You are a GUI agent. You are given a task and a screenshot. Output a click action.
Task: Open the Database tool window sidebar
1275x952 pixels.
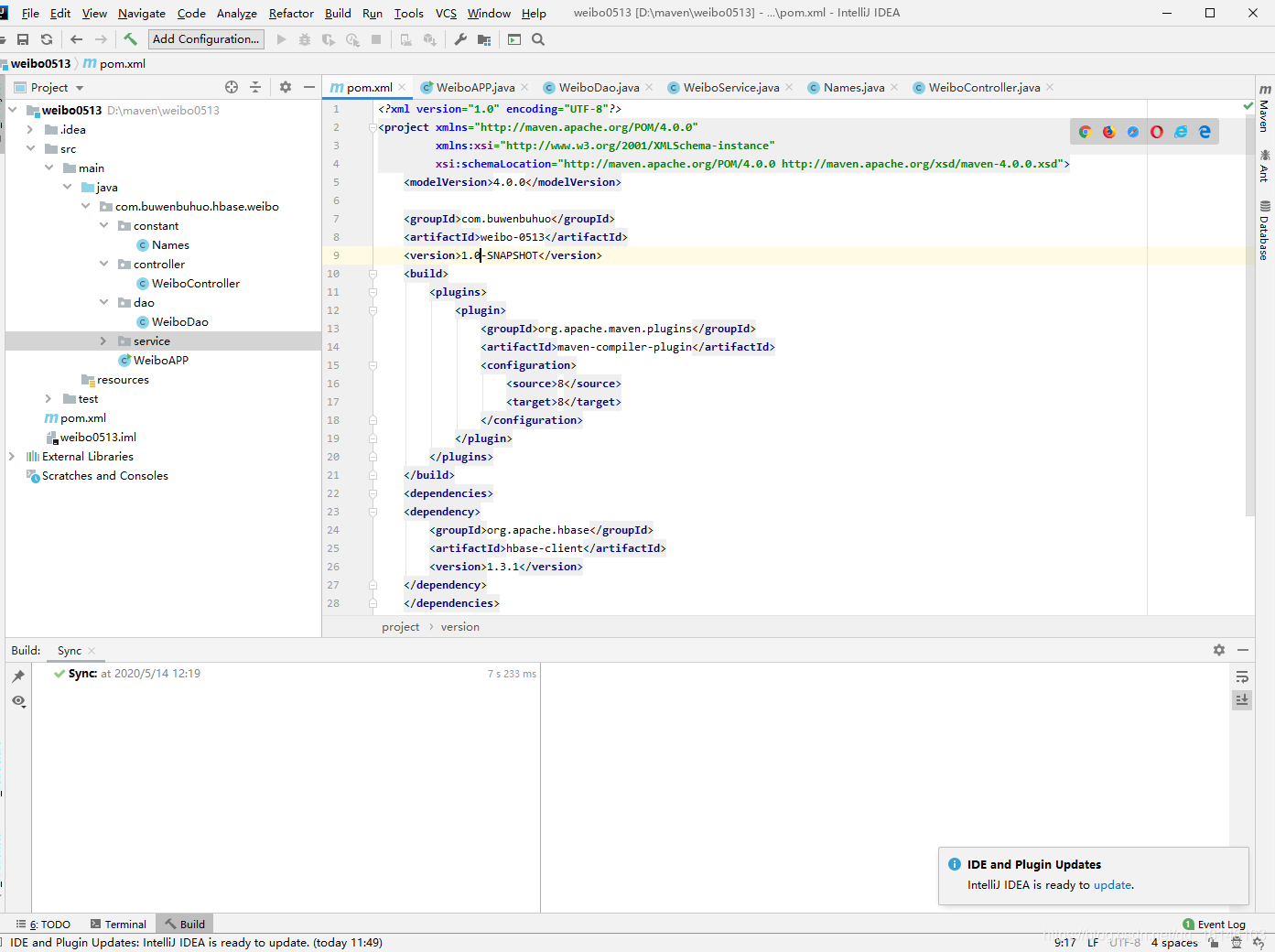(1264, 231)
